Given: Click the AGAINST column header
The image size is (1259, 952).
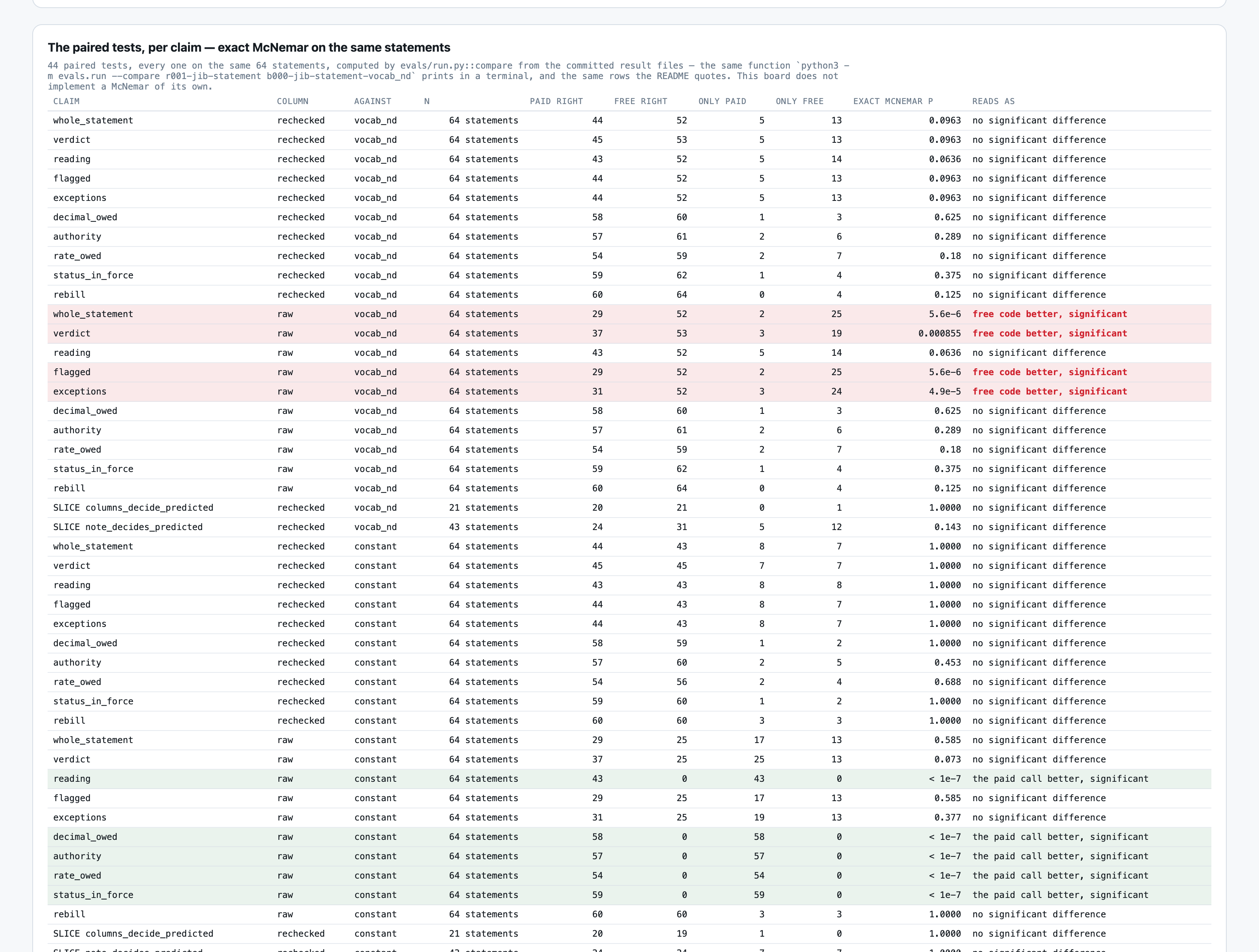Looking at the screenshot, I should (372, 101).
